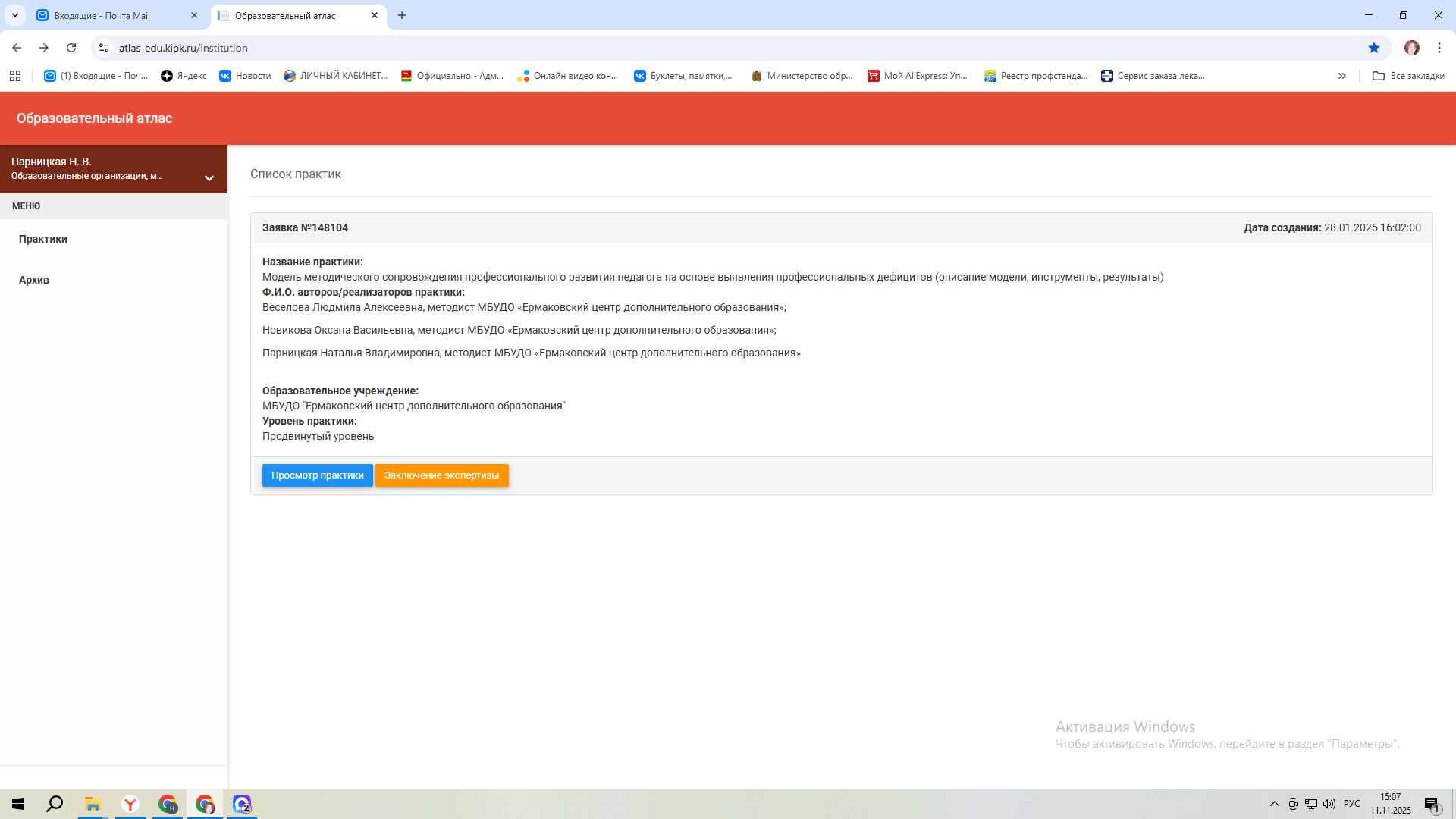Open the Яндекс bookmark
The width and height of the screenshot is (1456, 819).
pyautogui.click(x=184, y=76)
